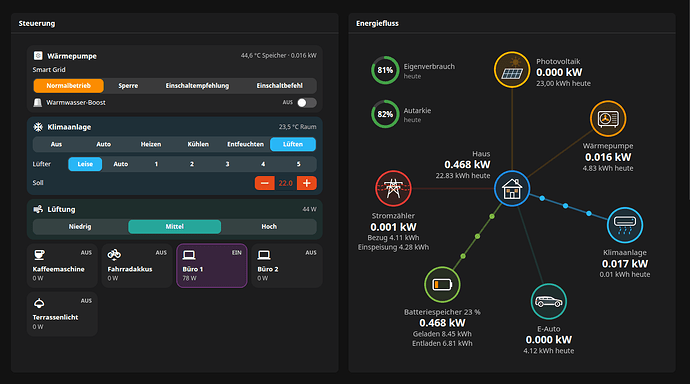The height and width of the screenshot is (384, 690).
Task: Set Lüfter speed to Leise
Action: [x=85, y=164]
